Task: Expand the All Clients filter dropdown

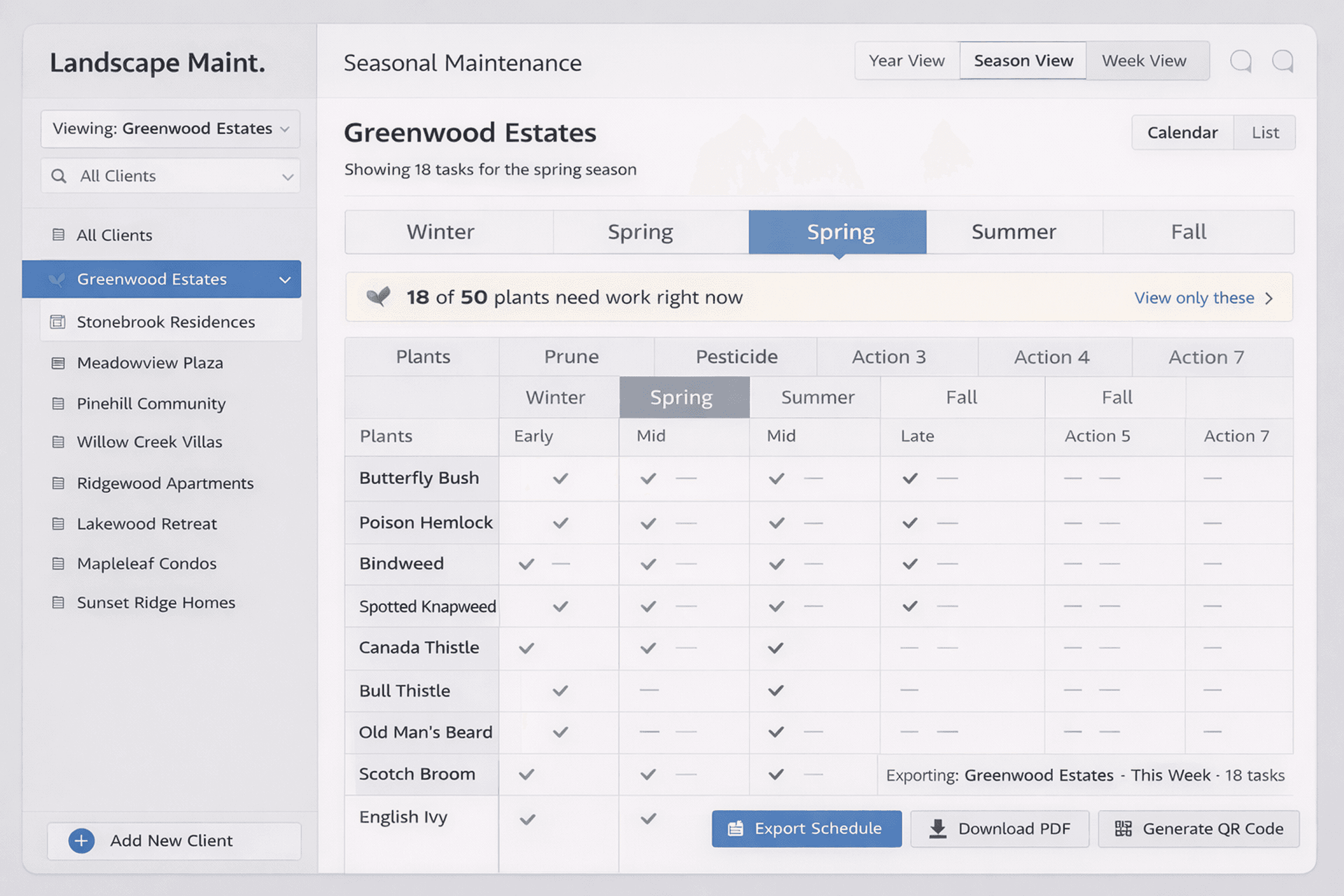Action: click(287, 176)
